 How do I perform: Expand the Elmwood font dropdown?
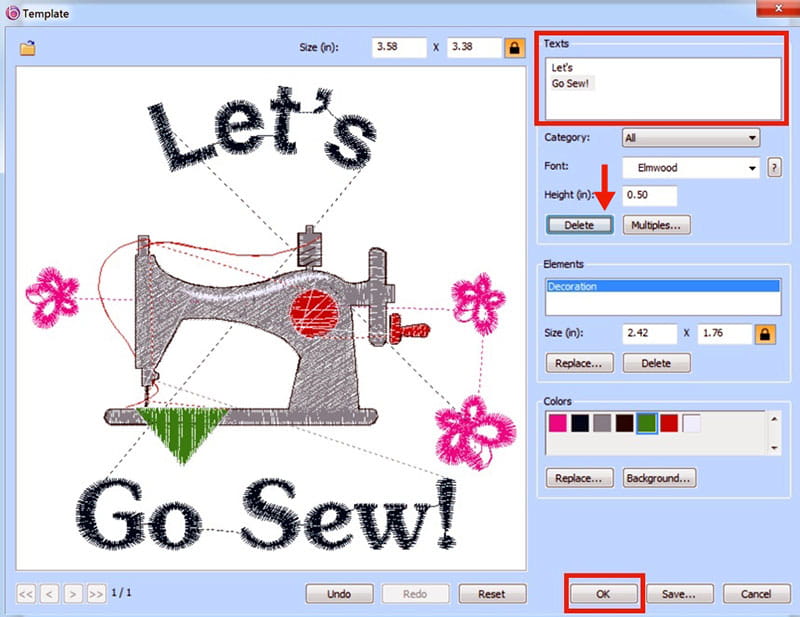click(690, 169)
